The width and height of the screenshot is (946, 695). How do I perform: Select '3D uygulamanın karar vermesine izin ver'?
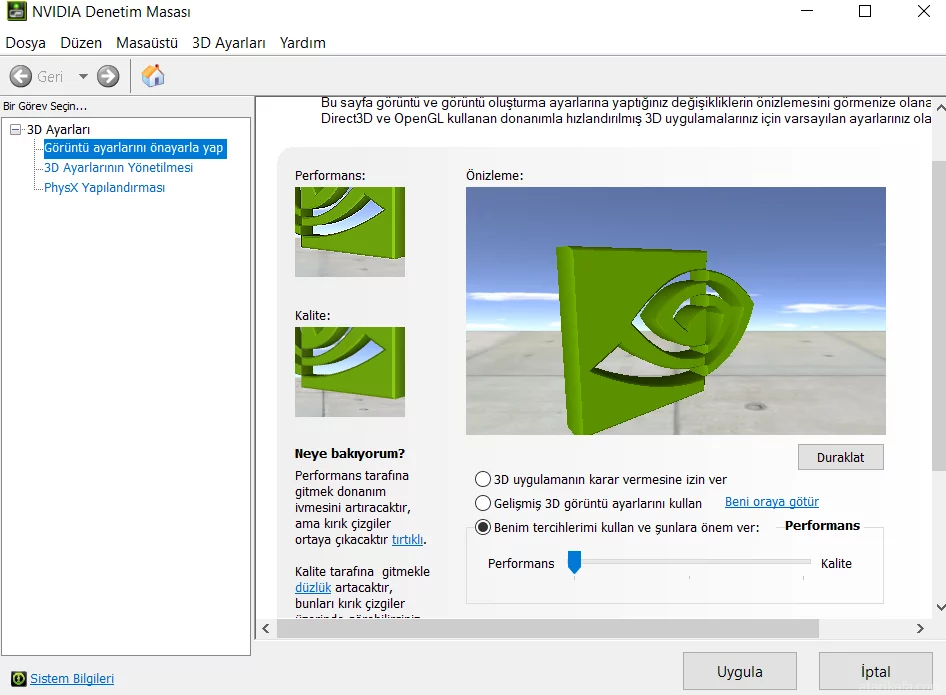[x=483, y=479]
